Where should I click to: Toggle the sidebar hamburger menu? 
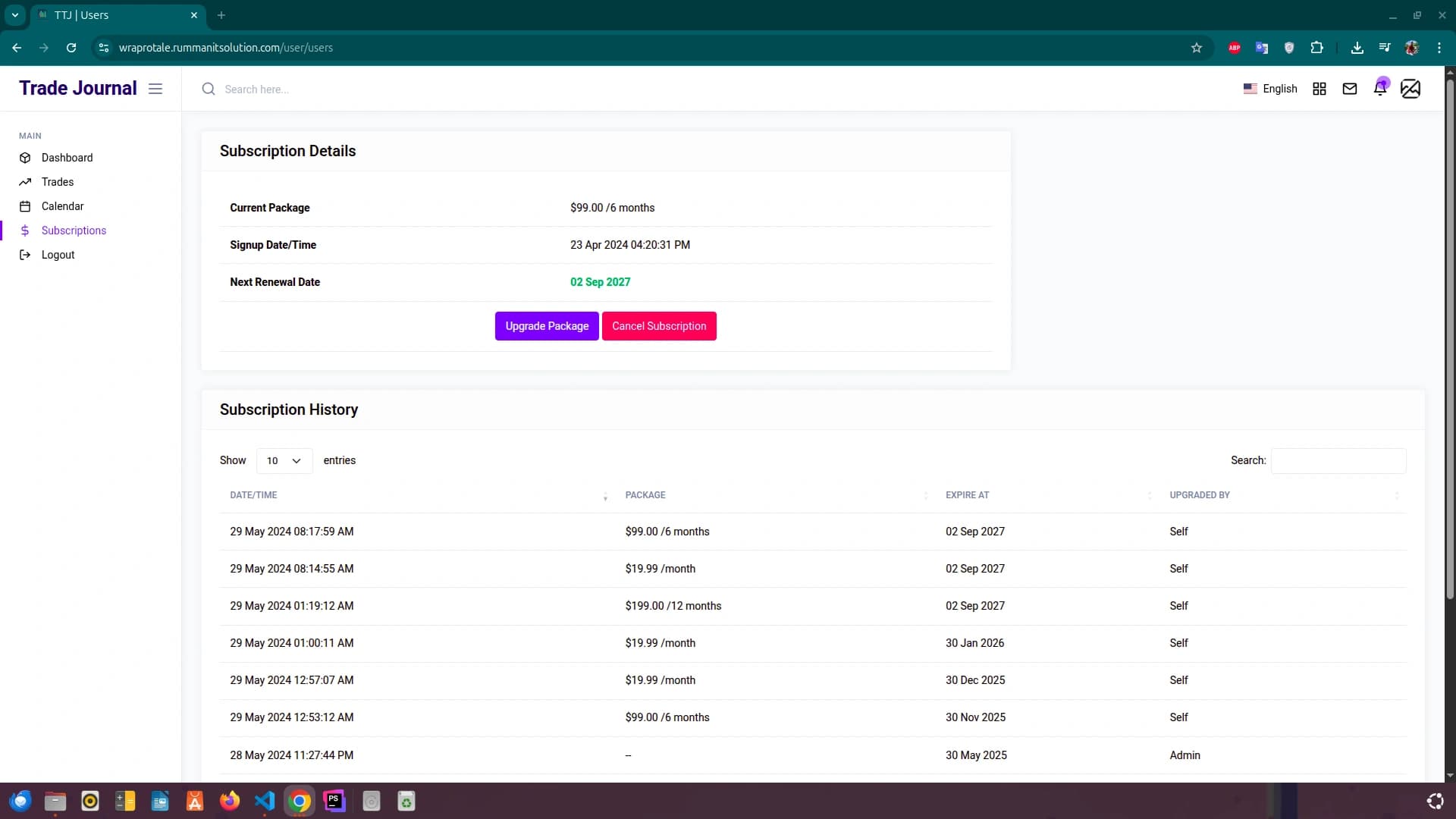pyautogui.click(x=155, y=89)
